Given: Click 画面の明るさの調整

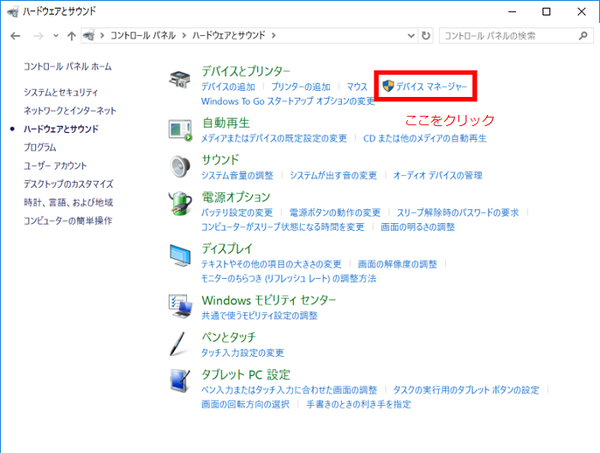Looking at the screenshot, I should pyautogui.click(x=418, y=227).
